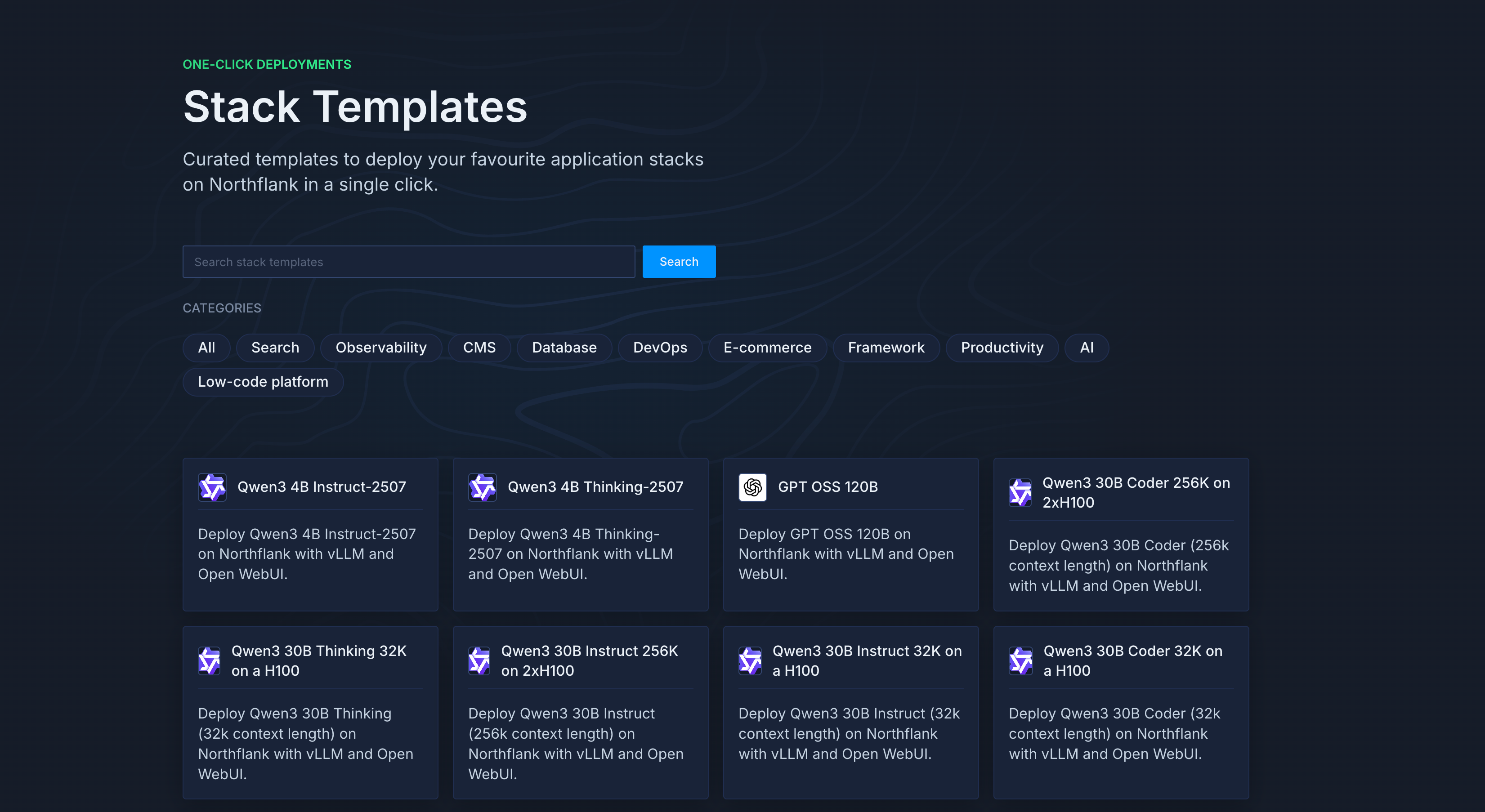Click the blue Search button
The image size is (1485, 812).
click(x=679, y=262)
